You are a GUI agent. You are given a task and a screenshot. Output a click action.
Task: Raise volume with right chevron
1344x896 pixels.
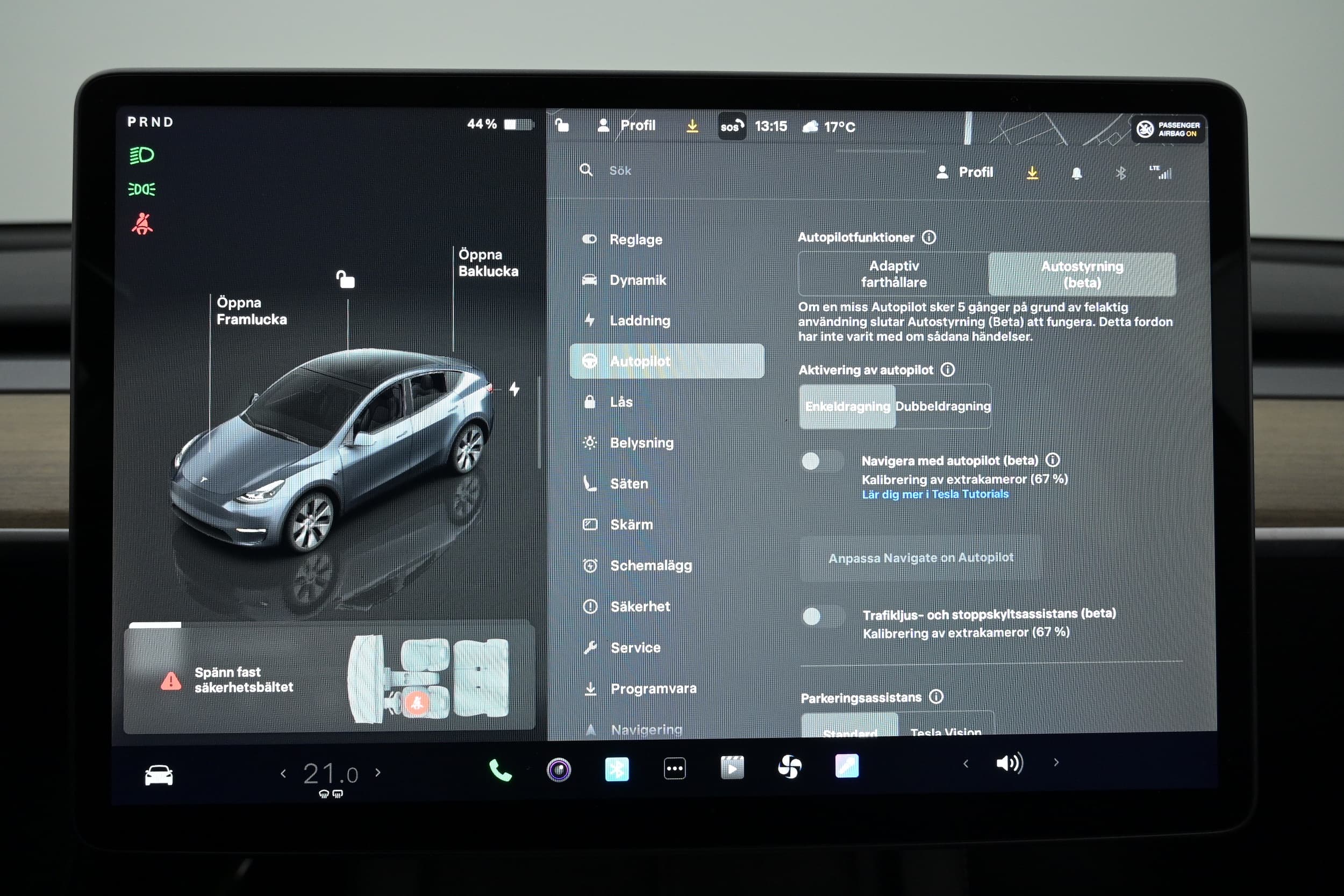point(1056,762)
